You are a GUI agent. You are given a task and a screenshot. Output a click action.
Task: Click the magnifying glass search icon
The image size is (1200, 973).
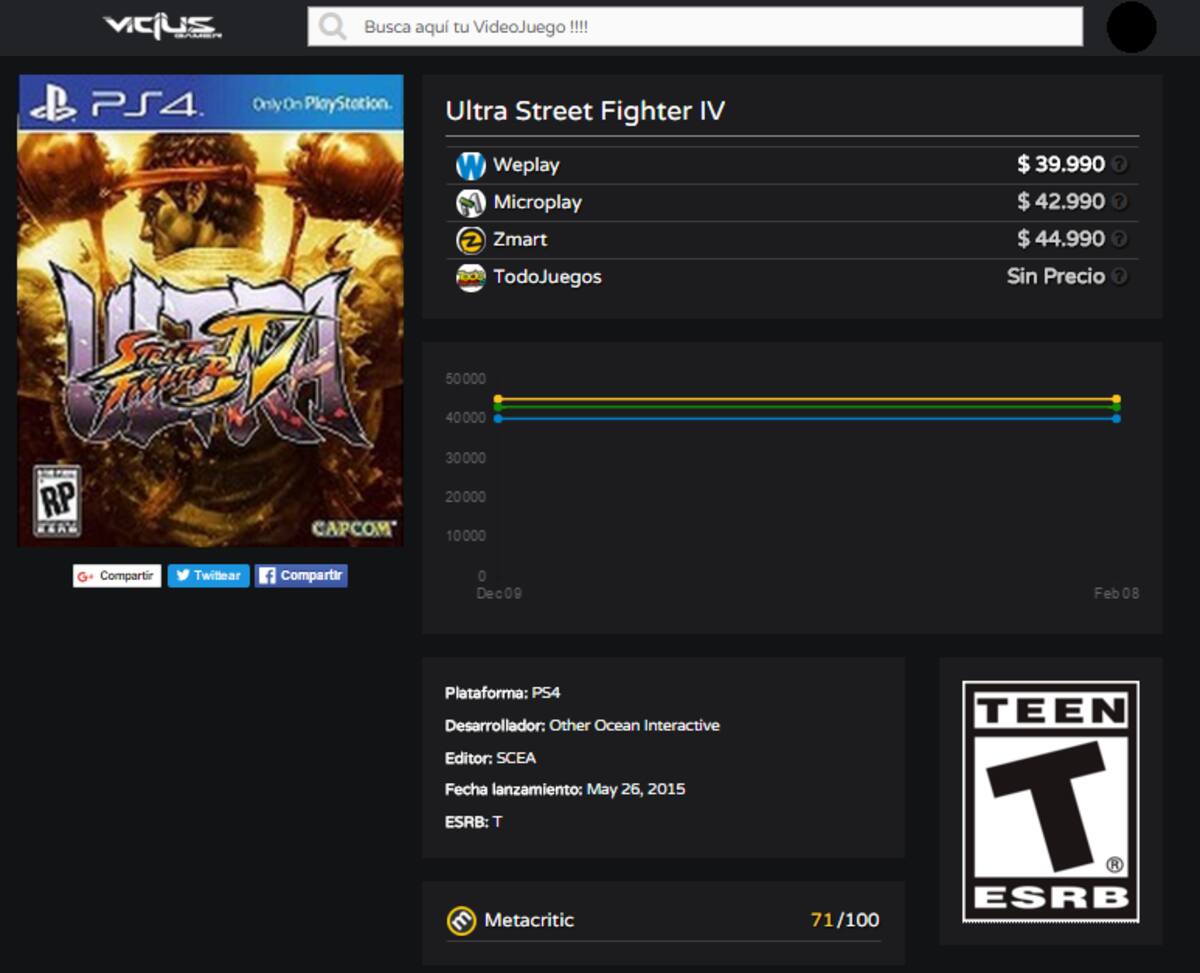(333, 27)
